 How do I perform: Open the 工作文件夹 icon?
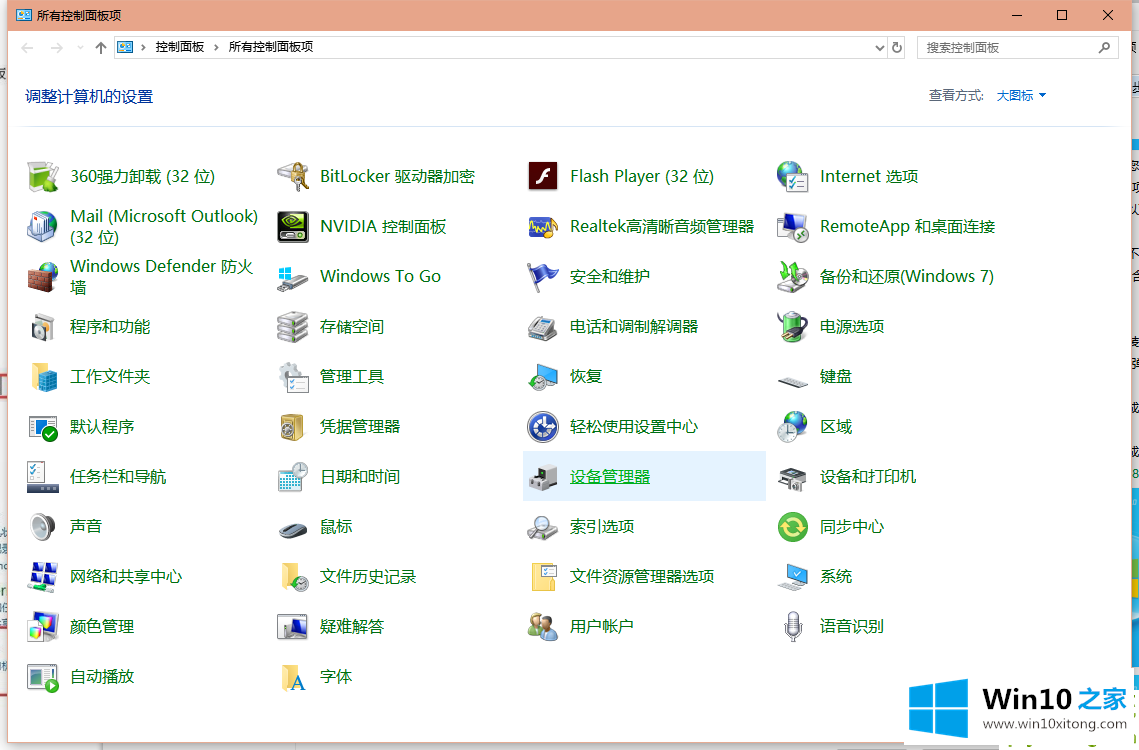point(43,376)
